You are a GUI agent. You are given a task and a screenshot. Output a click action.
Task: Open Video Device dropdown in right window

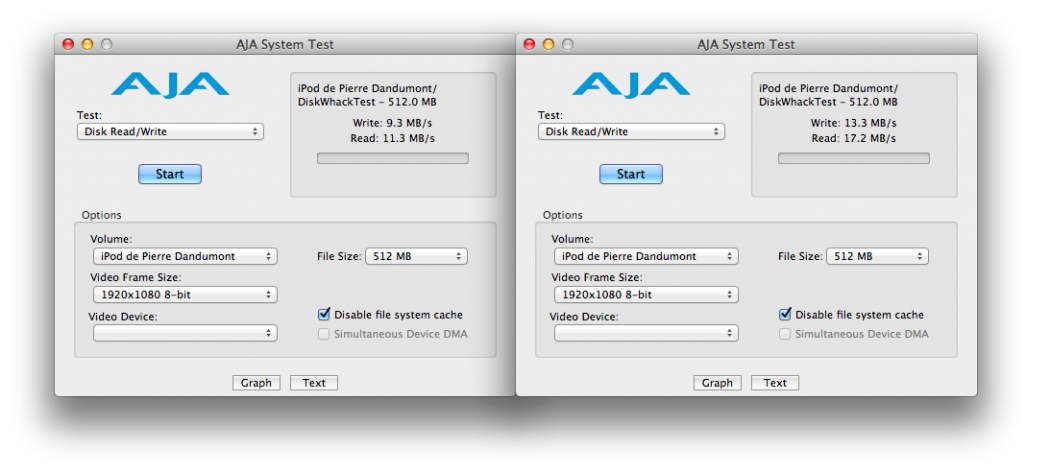tap(646, 333)
